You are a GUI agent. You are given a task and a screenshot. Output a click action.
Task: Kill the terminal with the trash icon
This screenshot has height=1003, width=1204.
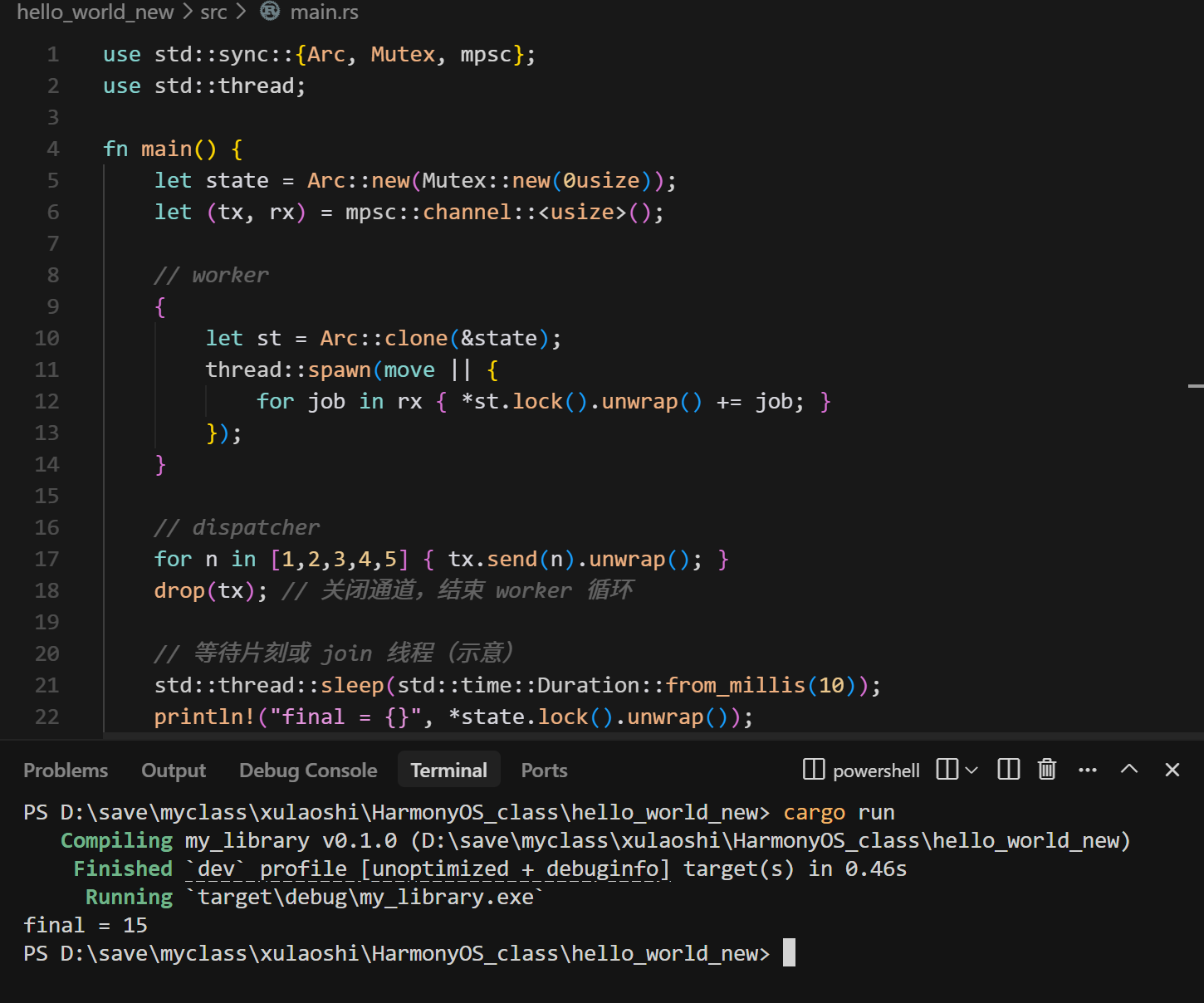[1047, 770]
